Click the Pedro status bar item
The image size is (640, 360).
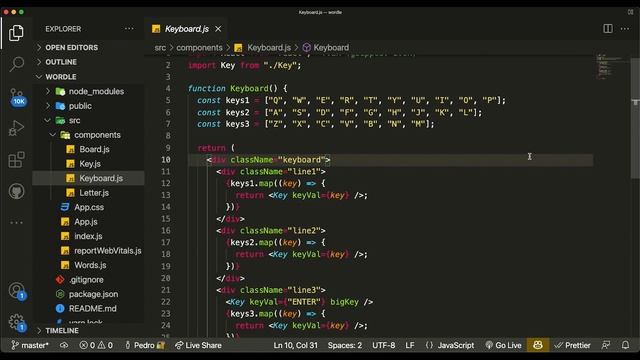pos(144,345)
